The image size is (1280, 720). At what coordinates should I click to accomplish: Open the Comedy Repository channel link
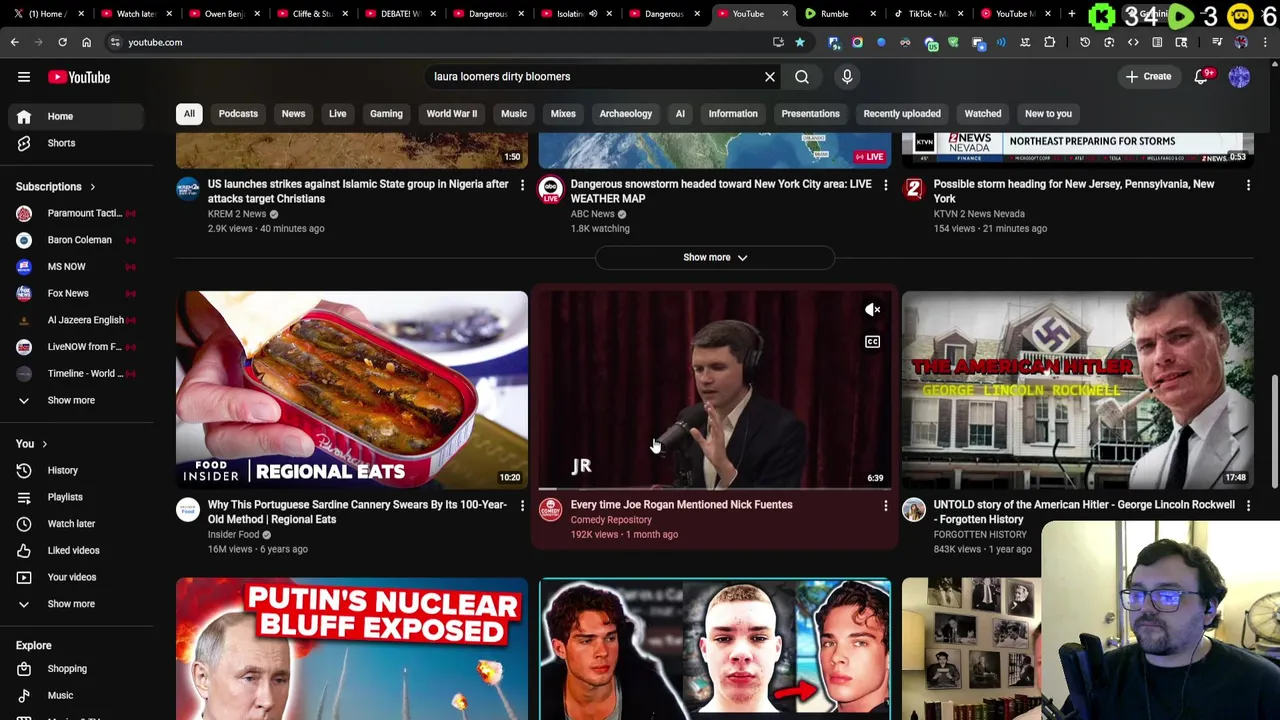[x=611, y=520]
